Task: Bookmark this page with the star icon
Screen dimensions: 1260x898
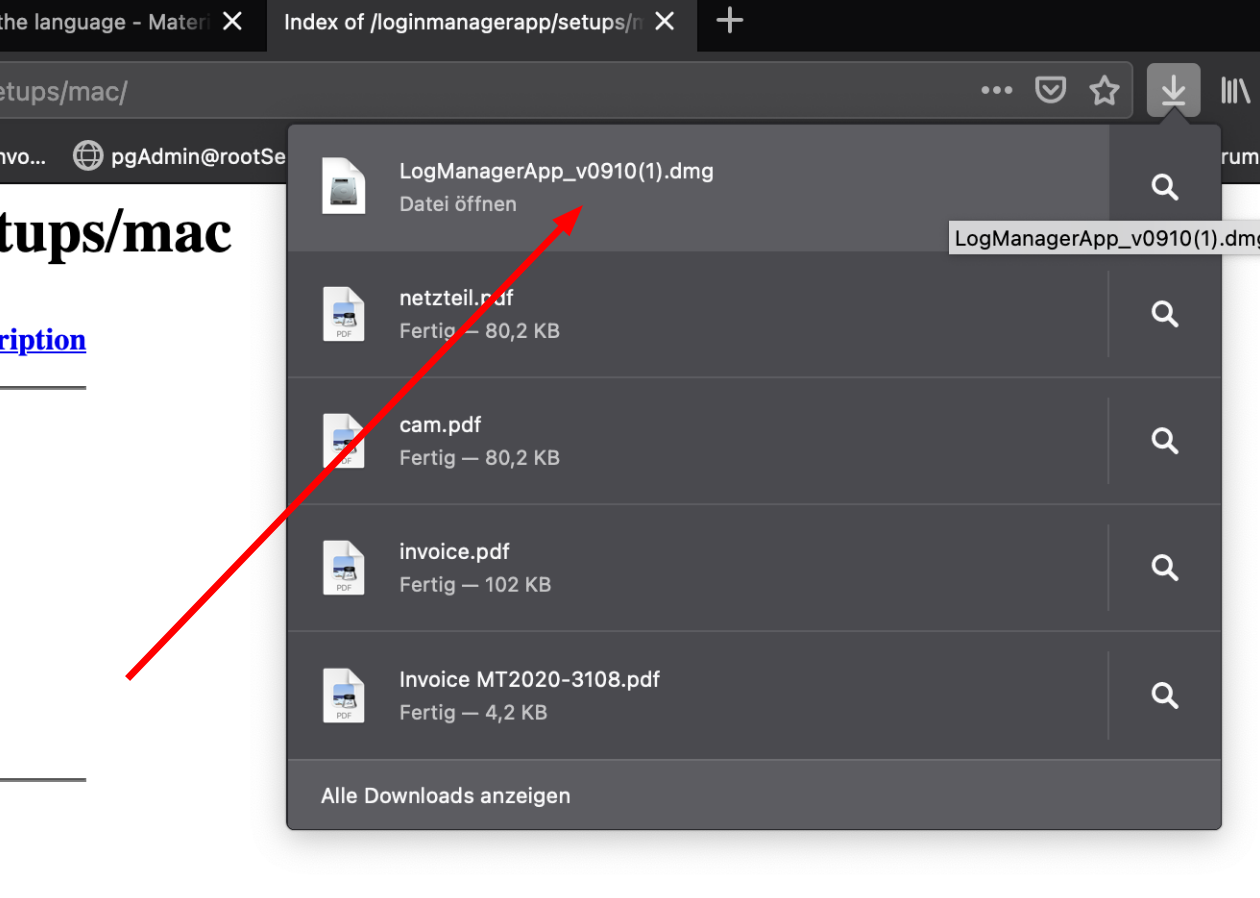Action: click(x=1104, y=91)
